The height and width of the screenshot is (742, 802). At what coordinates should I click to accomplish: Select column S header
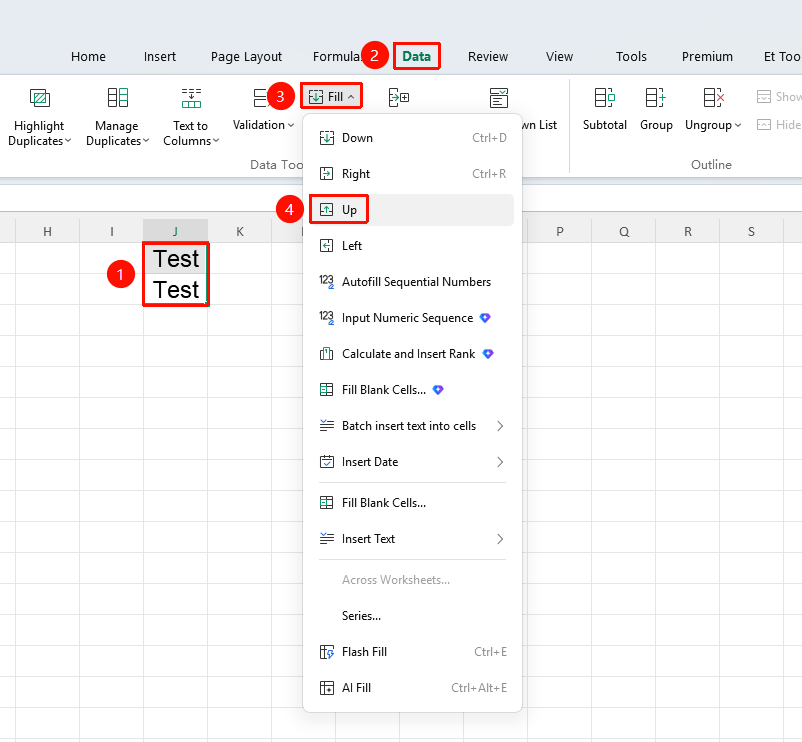click(x=751, y=232)
